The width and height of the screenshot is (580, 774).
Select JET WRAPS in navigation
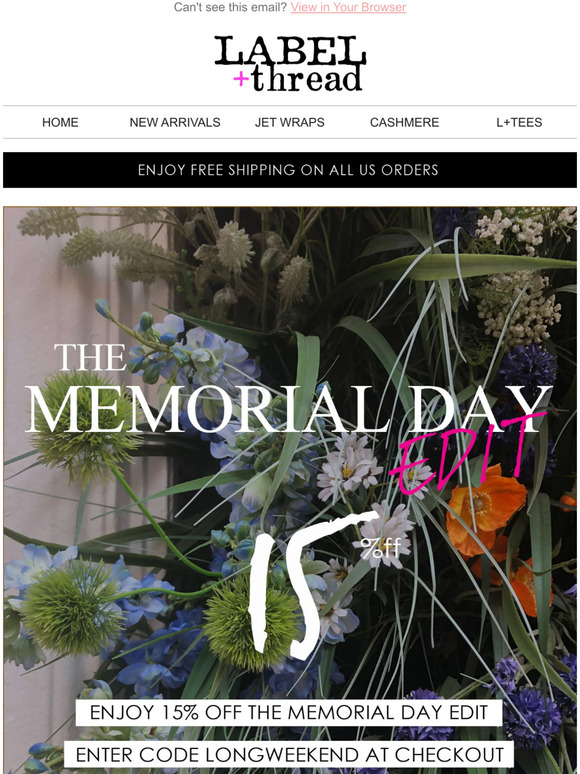coord(290,122)
